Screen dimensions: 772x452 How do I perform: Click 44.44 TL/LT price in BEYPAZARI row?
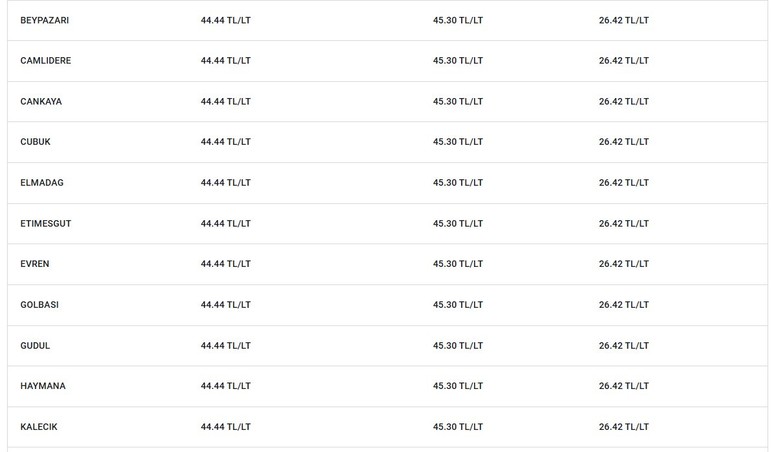[225, 20]
